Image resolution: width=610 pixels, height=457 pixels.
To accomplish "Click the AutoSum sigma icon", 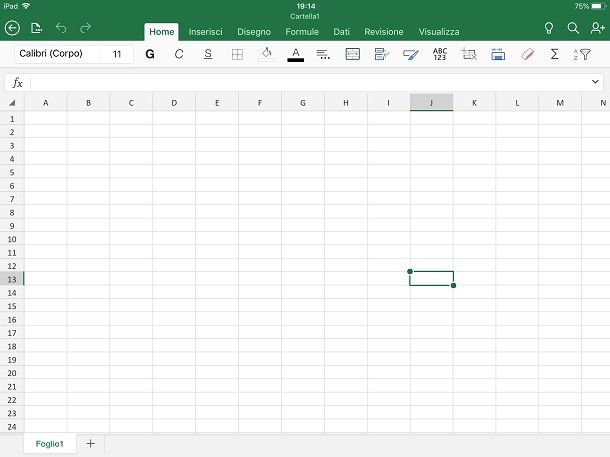I will coord(555,54).
